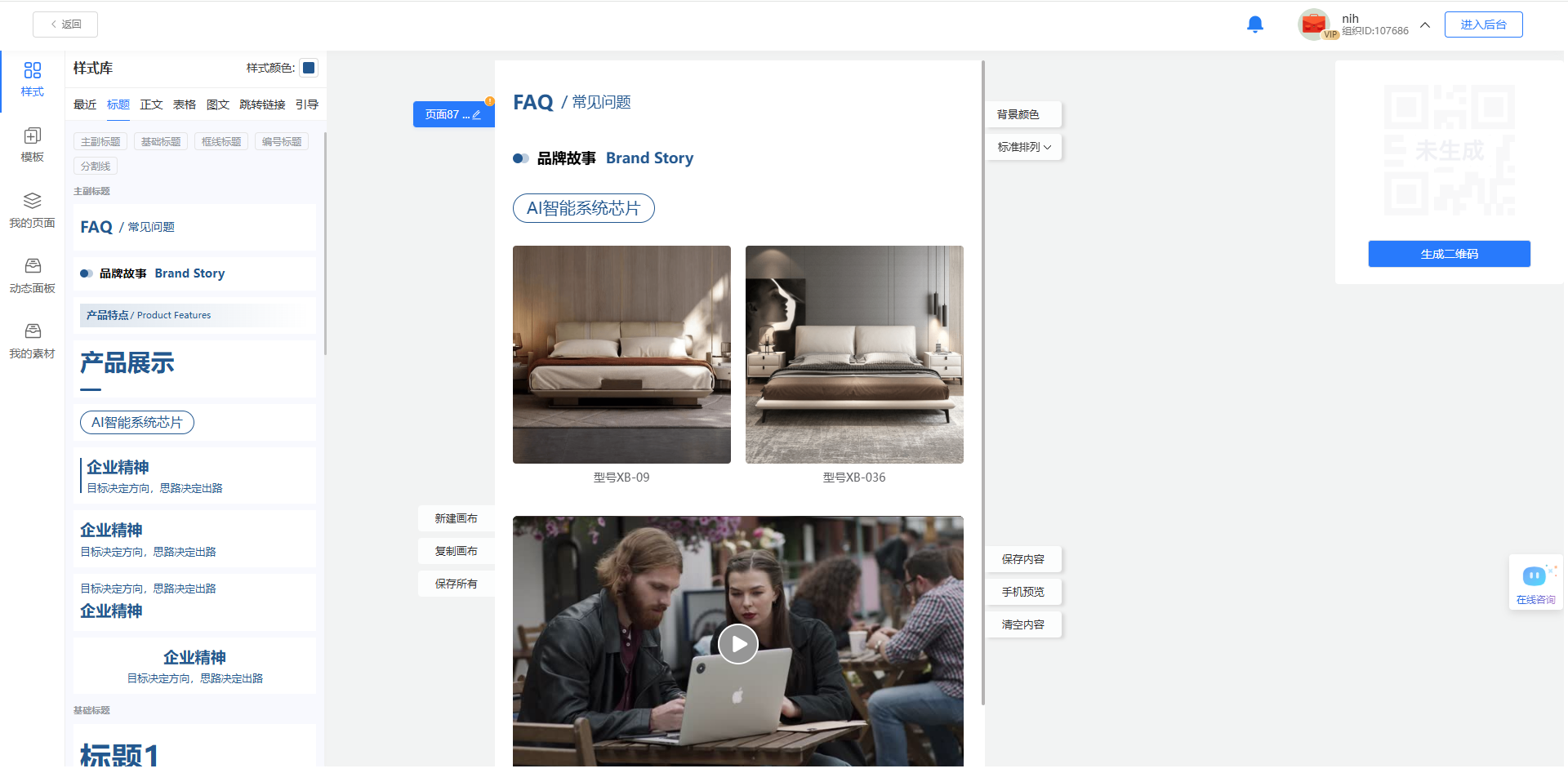This screenshot has height=773, width=1568.
Task: Click the 进入后台 button
Action: (x=1483, y=24)
